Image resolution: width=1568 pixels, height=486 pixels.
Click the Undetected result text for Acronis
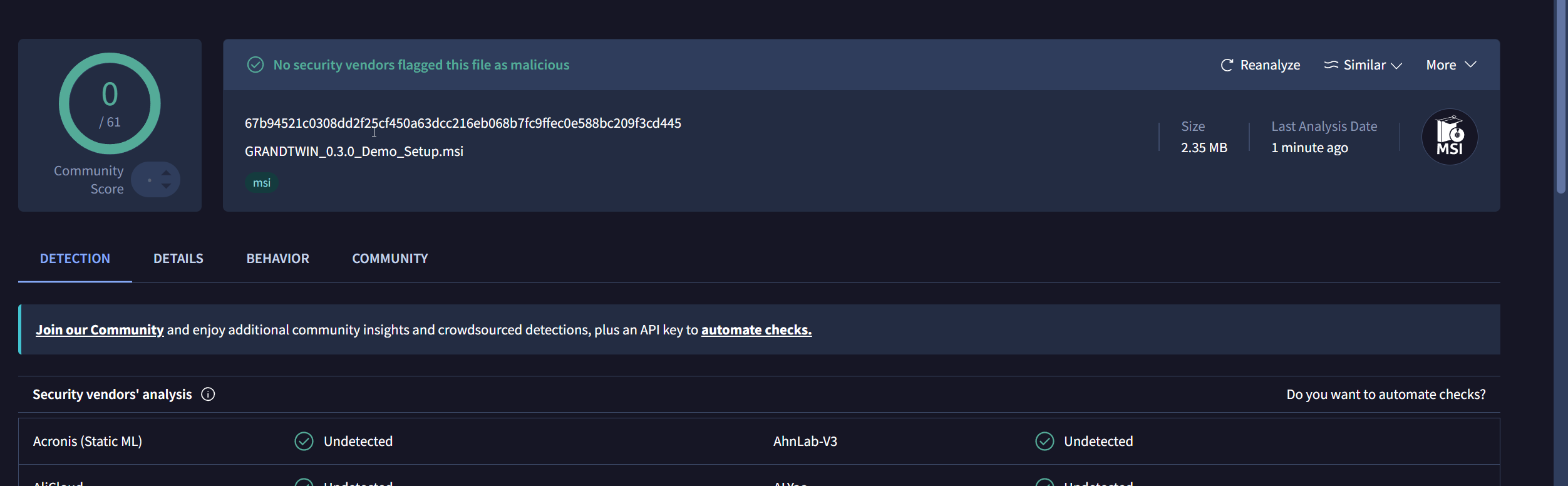358,442
